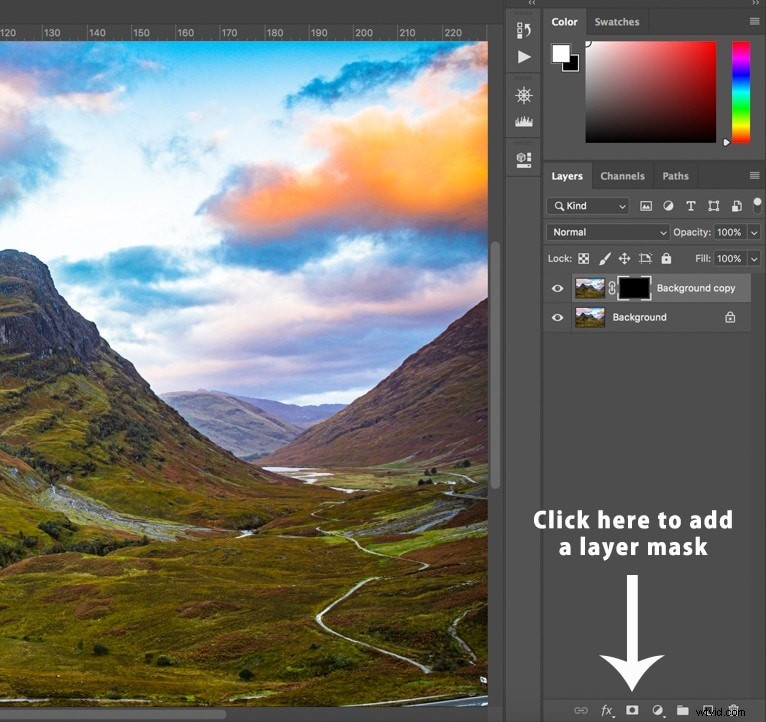This screenshot has width=766, height=722.
Task: Switch to the Channels tab
Action: point(622,176)
